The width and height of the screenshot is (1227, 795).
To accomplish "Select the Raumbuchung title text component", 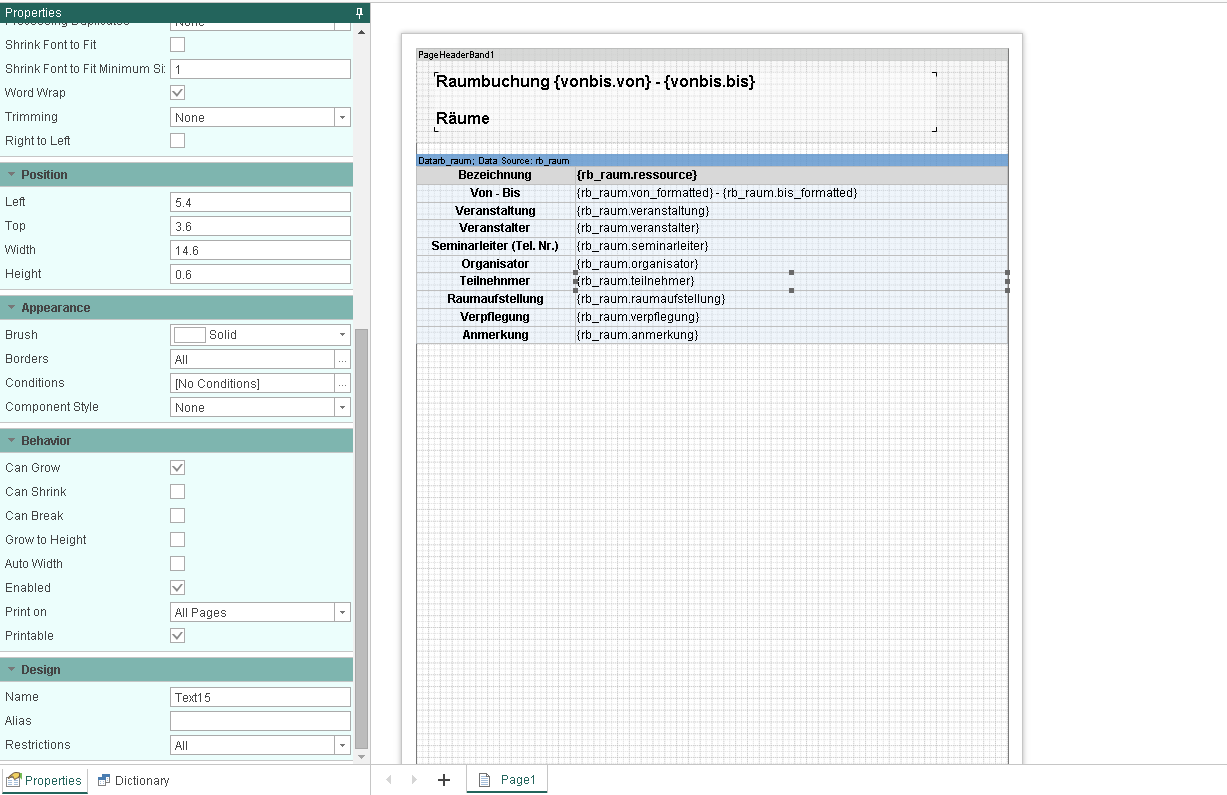I will (686, 100).
